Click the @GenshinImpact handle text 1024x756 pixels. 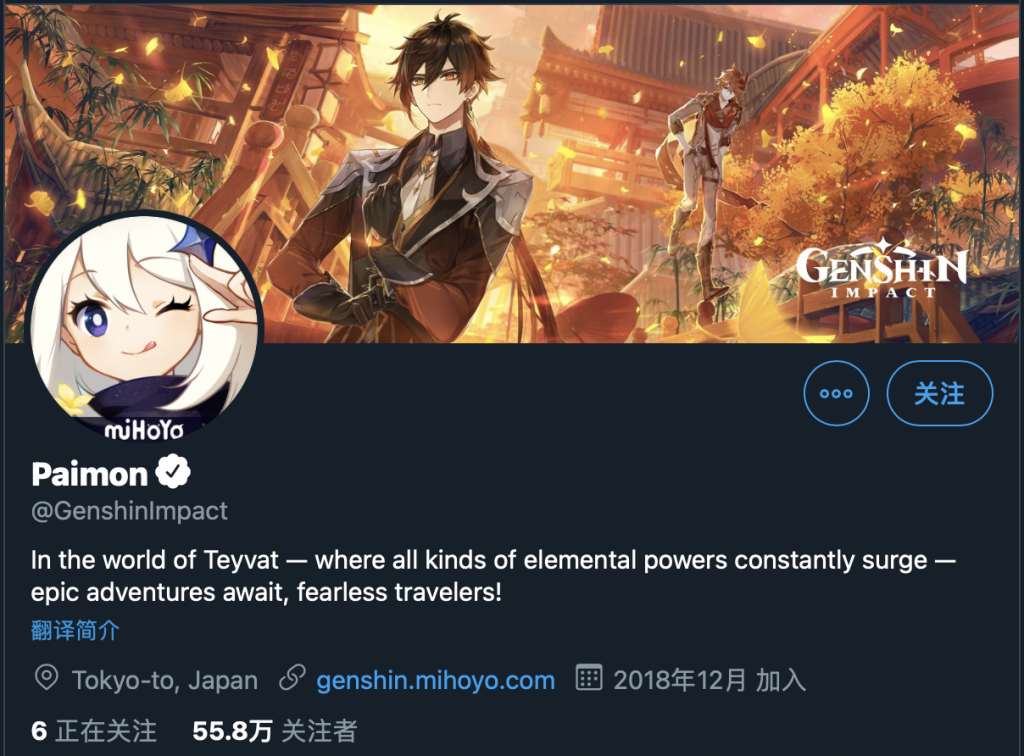coord(129,511)
